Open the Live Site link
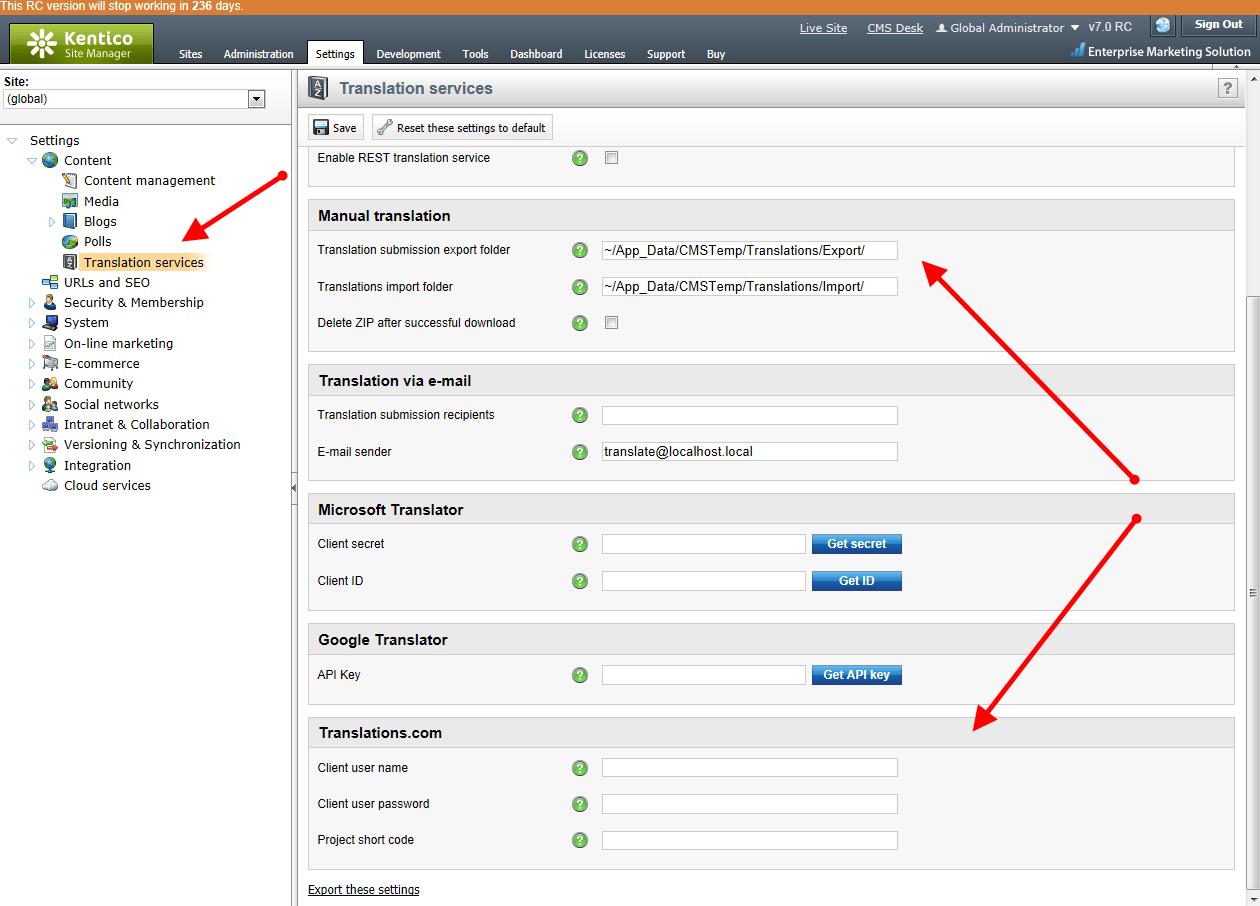 point(823,28)
